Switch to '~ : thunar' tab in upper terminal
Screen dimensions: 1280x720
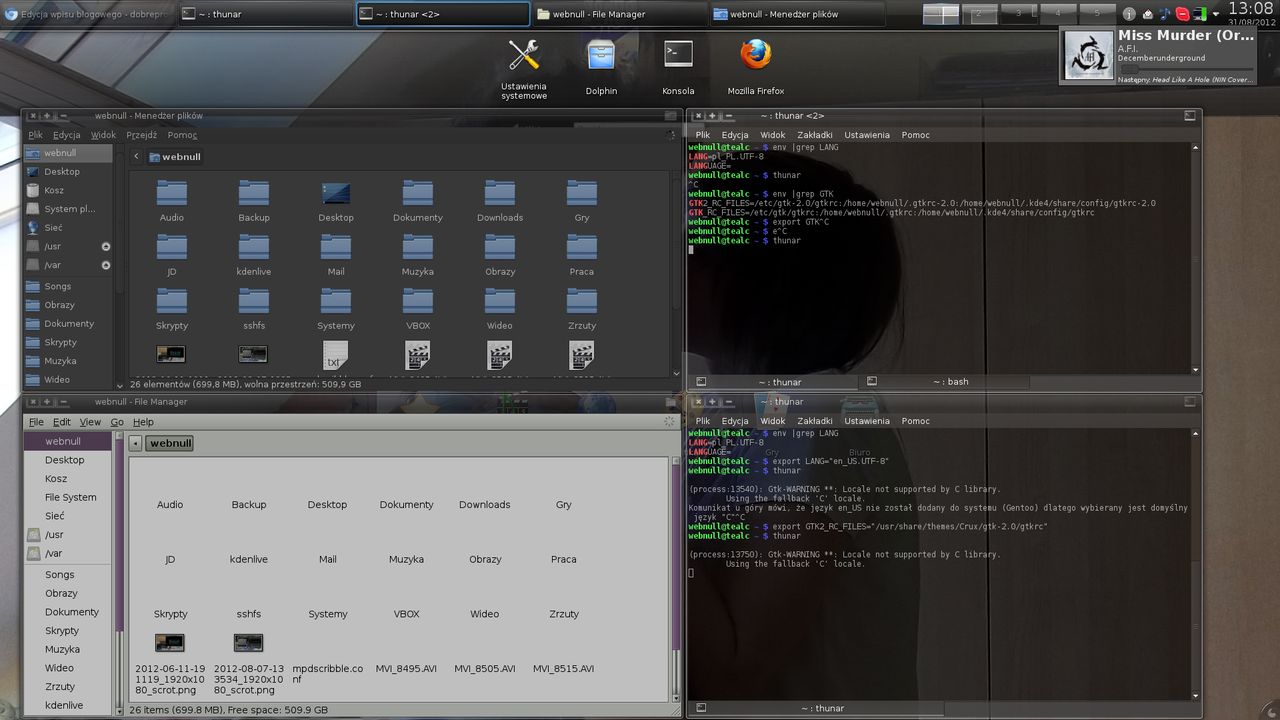pos(775,381)
